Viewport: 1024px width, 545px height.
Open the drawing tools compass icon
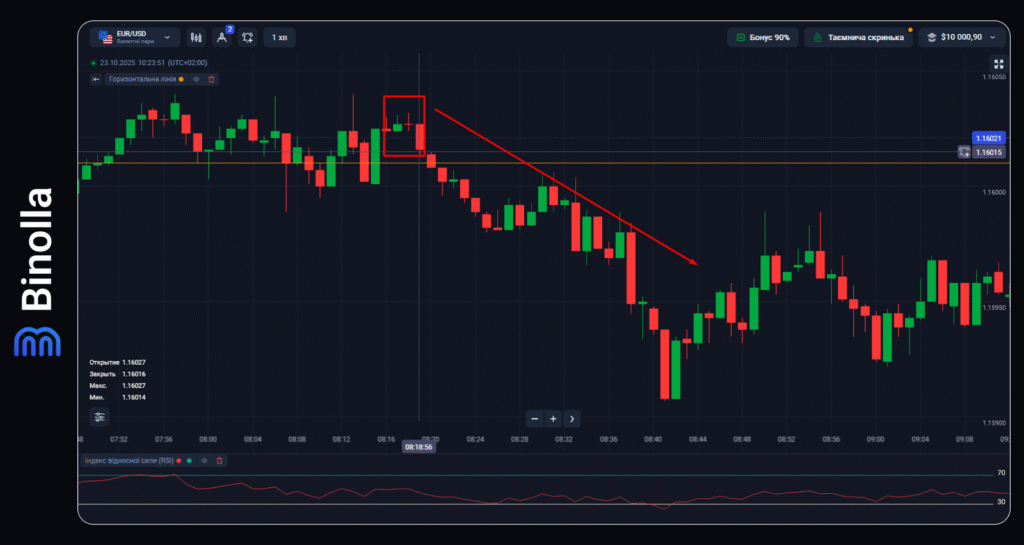point(222,37)
